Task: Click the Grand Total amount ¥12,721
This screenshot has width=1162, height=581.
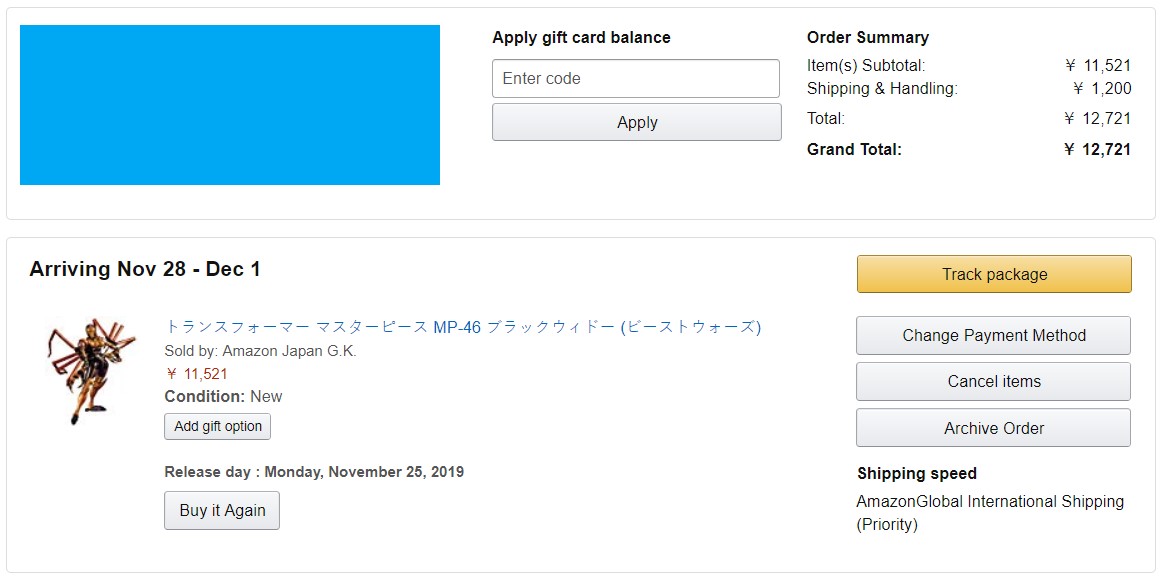Action: (1097, 150)
